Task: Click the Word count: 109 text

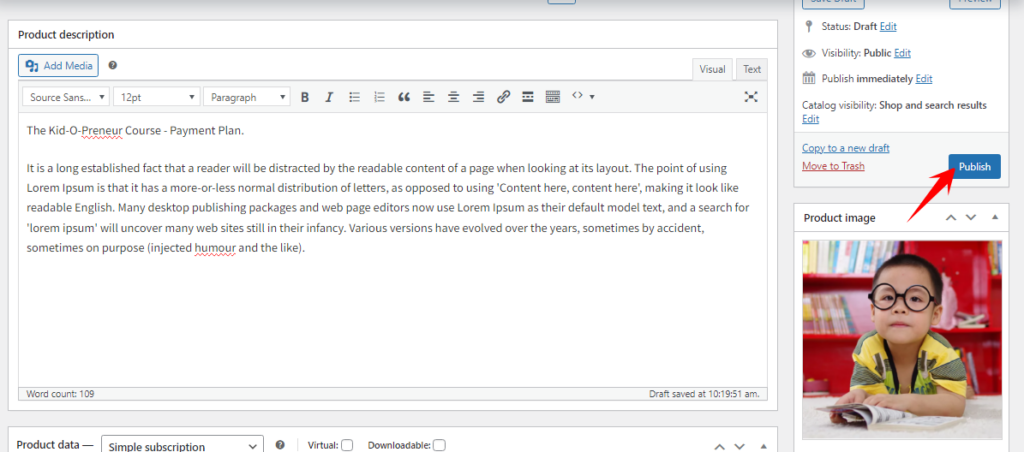Action: point(60,394)
